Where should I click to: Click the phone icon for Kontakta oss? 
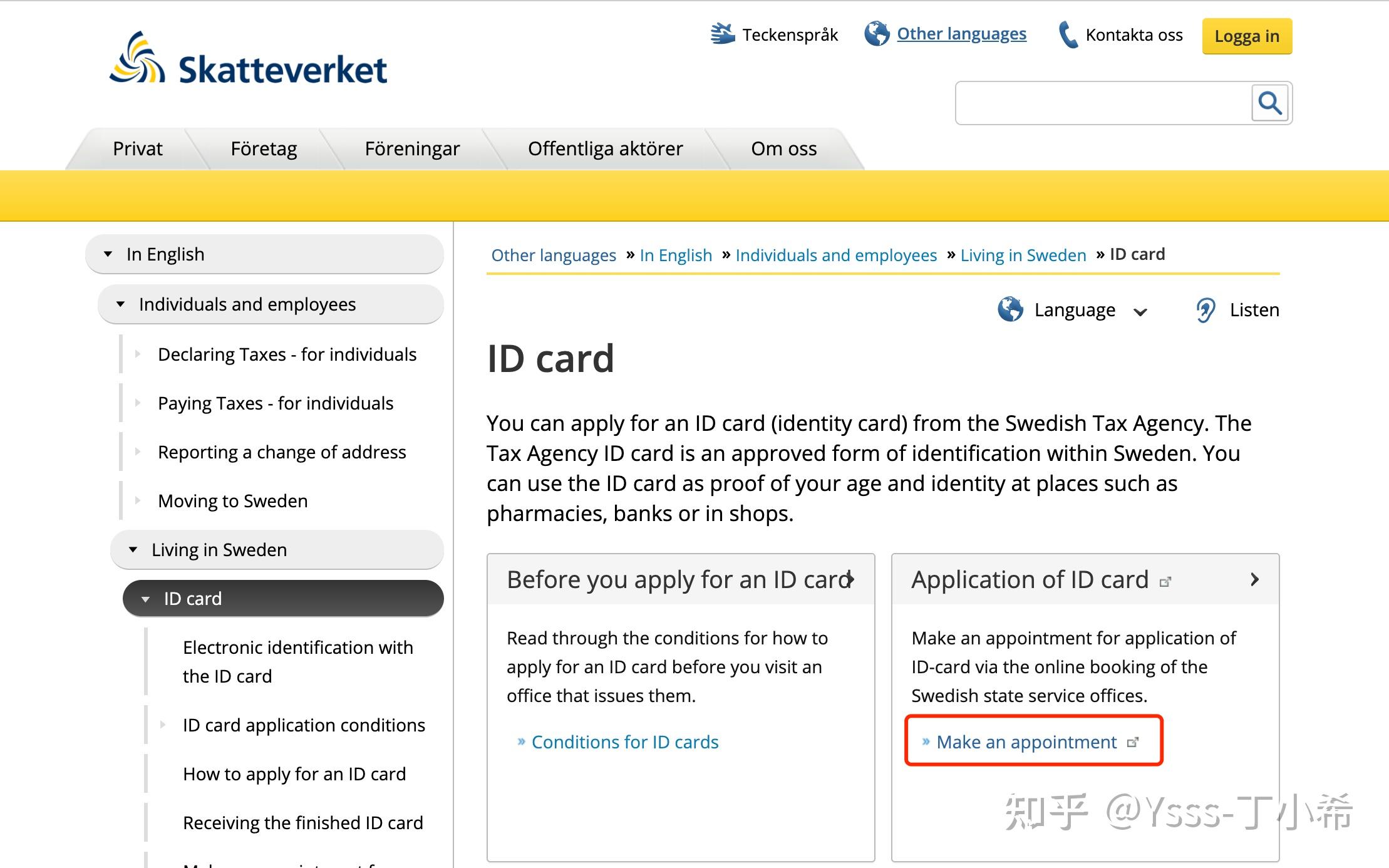[x=1066, y=34]
